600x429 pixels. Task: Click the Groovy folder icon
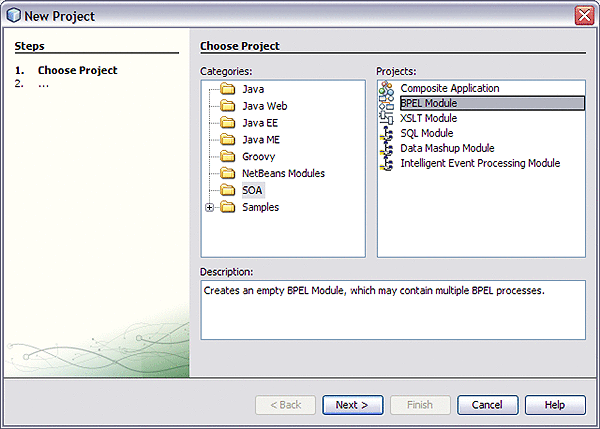point(228,157)
